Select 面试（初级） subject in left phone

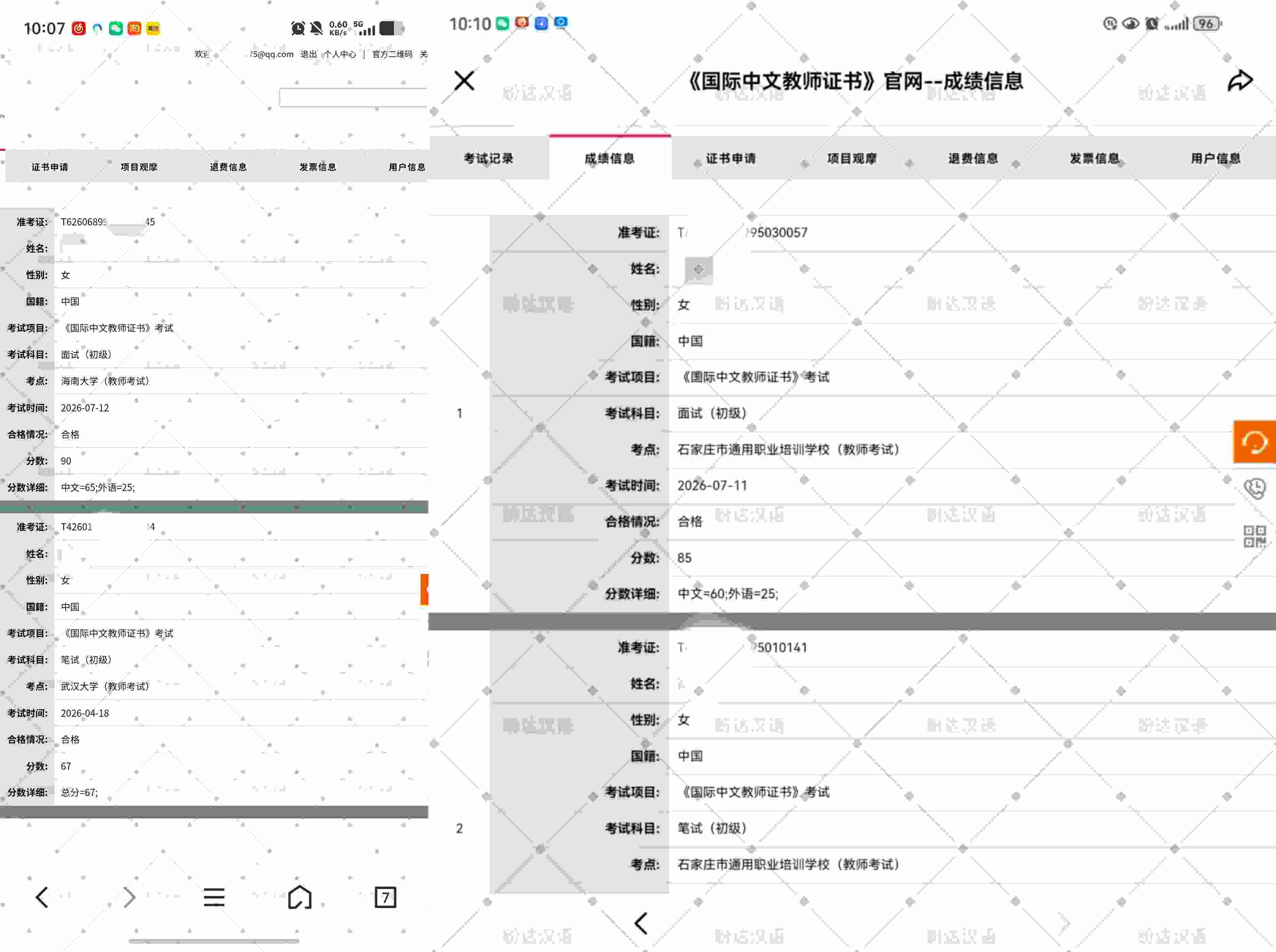click(x=86, y=354)
